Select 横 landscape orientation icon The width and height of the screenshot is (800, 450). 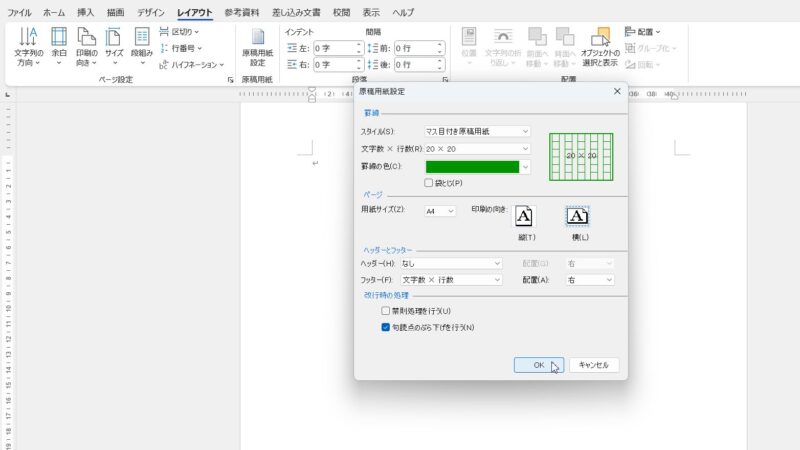(578, 216)
